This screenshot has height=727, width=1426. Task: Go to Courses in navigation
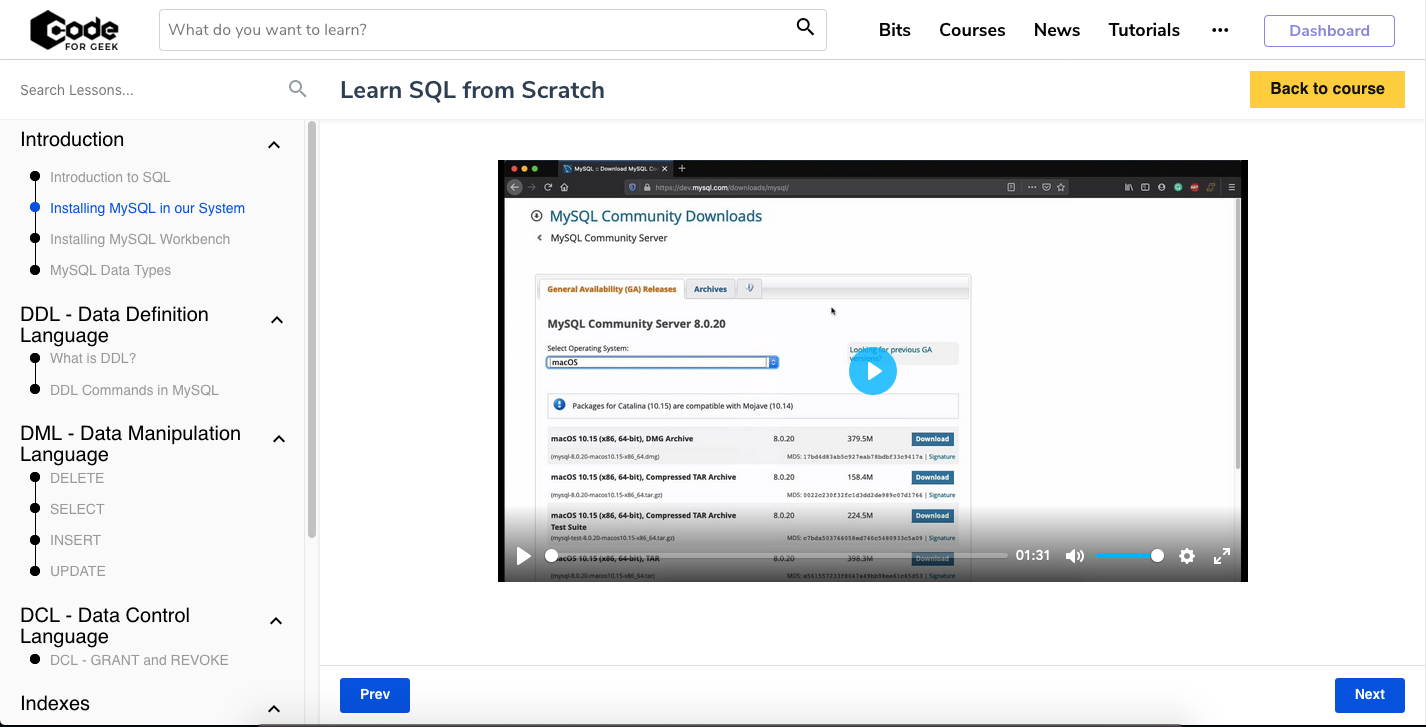pyautogui.click(x=972, y=30)
